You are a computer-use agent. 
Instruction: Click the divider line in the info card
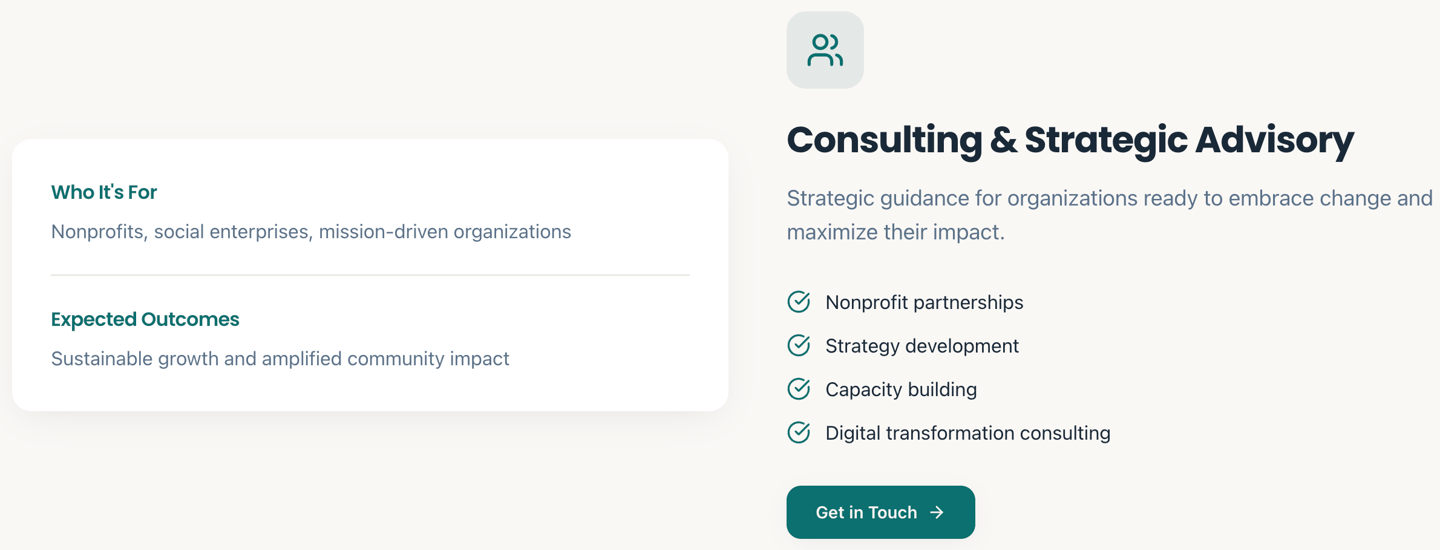click(x=370, y=275)
